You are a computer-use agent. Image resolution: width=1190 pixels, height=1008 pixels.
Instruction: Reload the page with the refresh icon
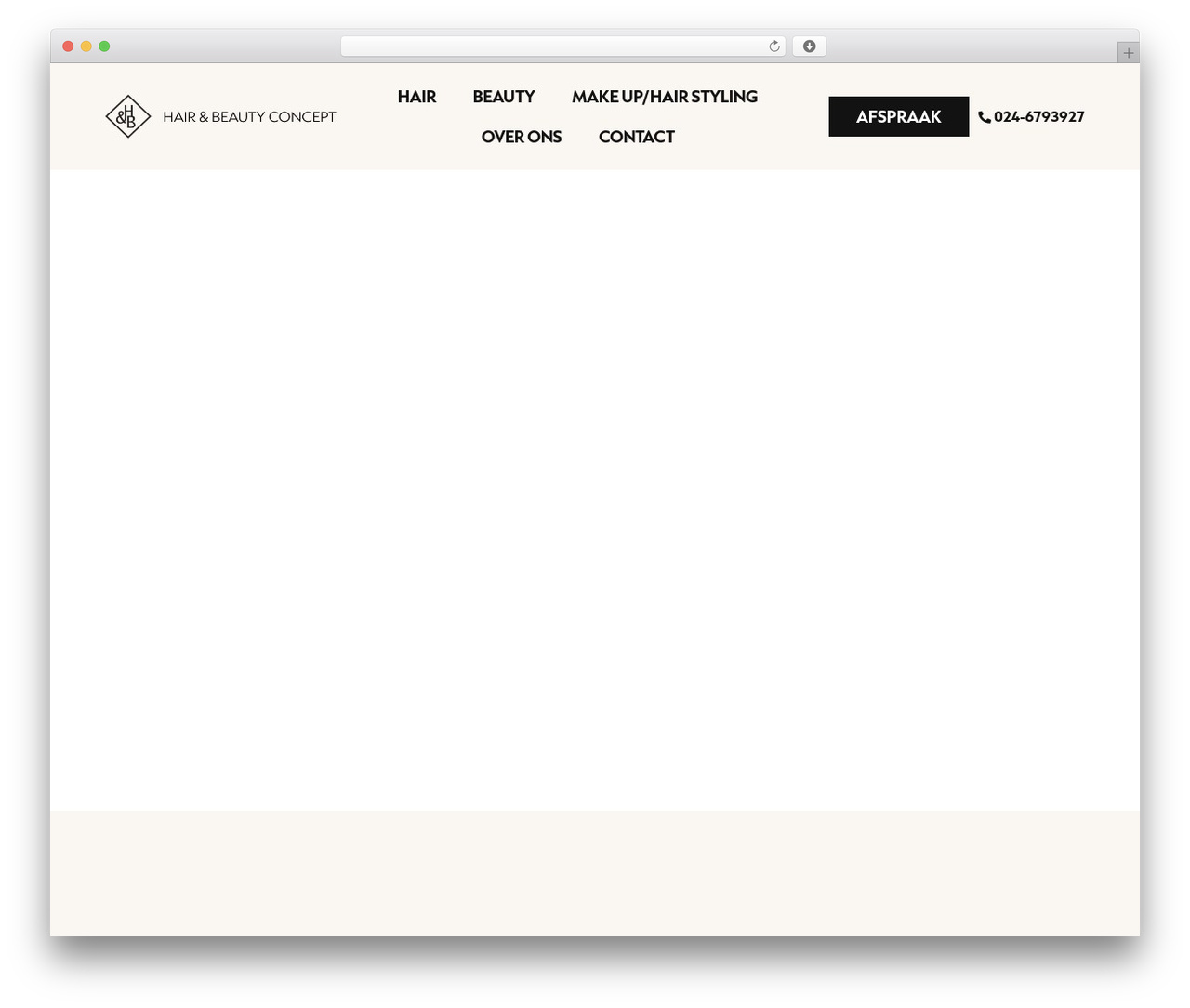(x=773, y=46)
